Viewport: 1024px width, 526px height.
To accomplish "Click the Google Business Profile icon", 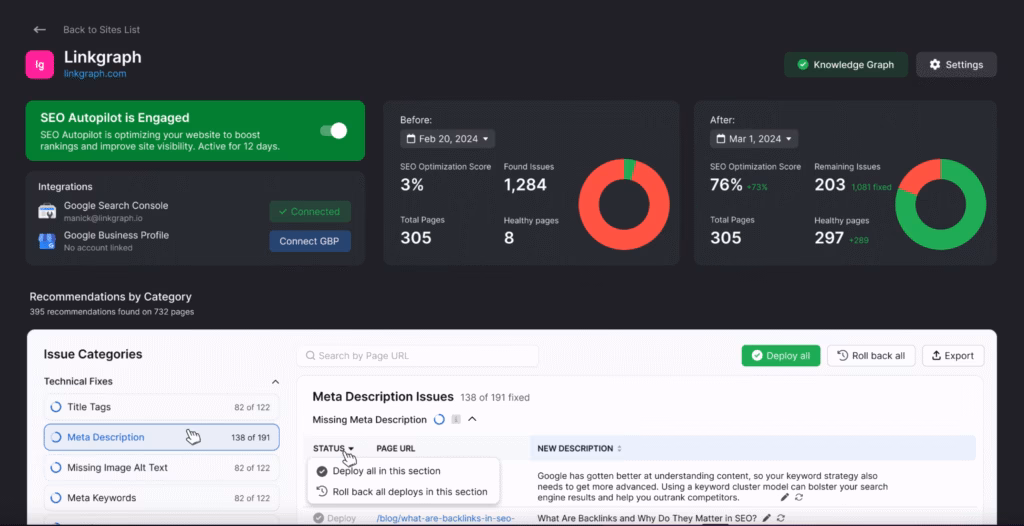I will click(46, 241).
